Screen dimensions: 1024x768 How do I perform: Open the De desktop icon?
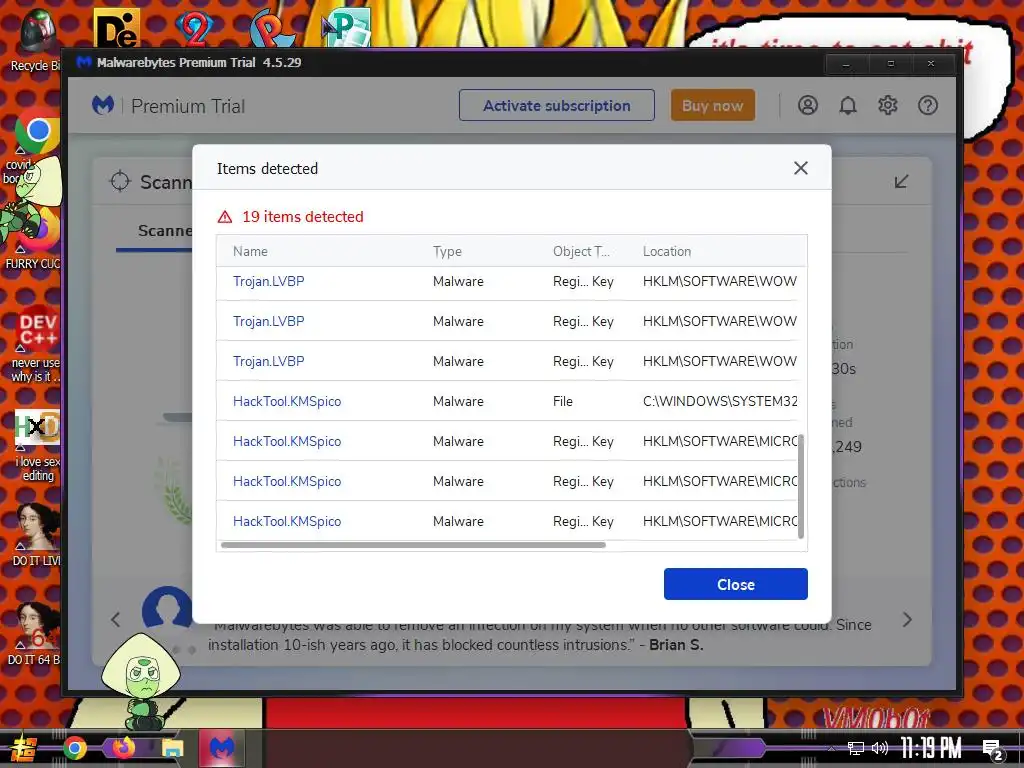click(116, 29)
